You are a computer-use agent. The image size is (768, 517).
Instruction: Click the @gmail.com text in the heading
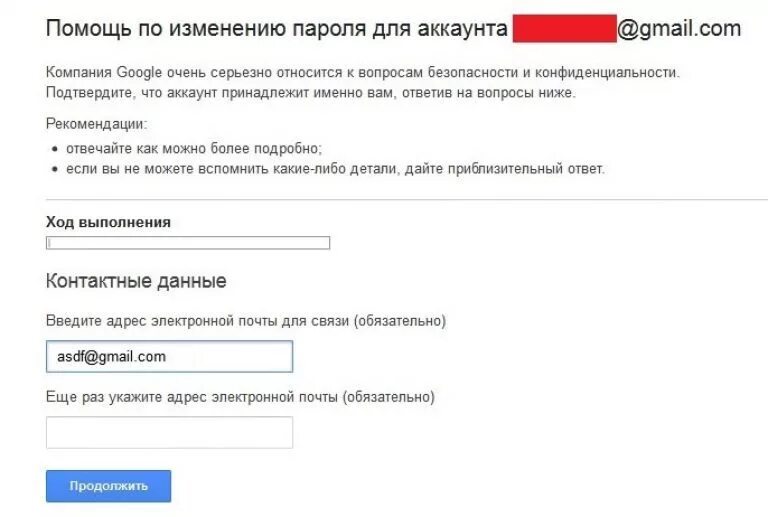point(679,29)
